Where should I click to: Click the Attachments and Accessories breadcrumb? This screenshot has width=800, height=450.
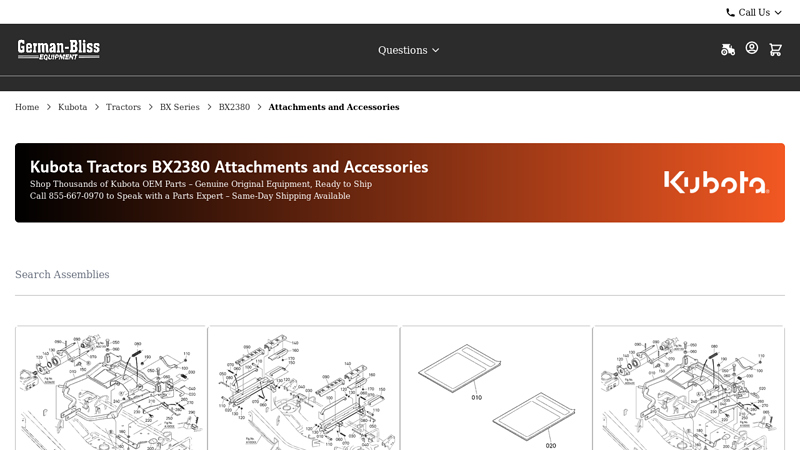334,107
